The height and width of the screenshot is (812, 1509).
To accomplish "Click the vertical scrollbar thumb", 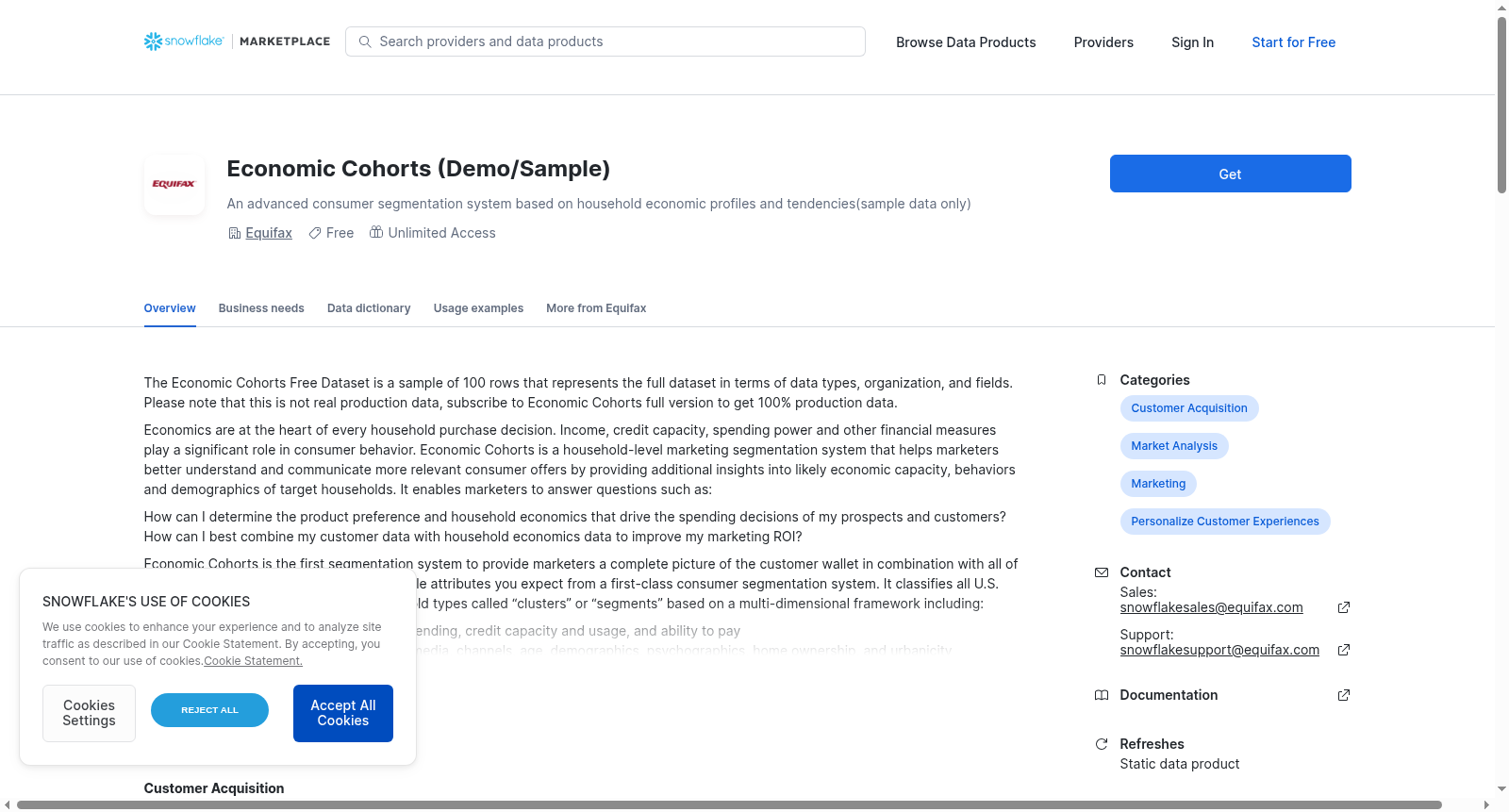I will point(1501,104).
